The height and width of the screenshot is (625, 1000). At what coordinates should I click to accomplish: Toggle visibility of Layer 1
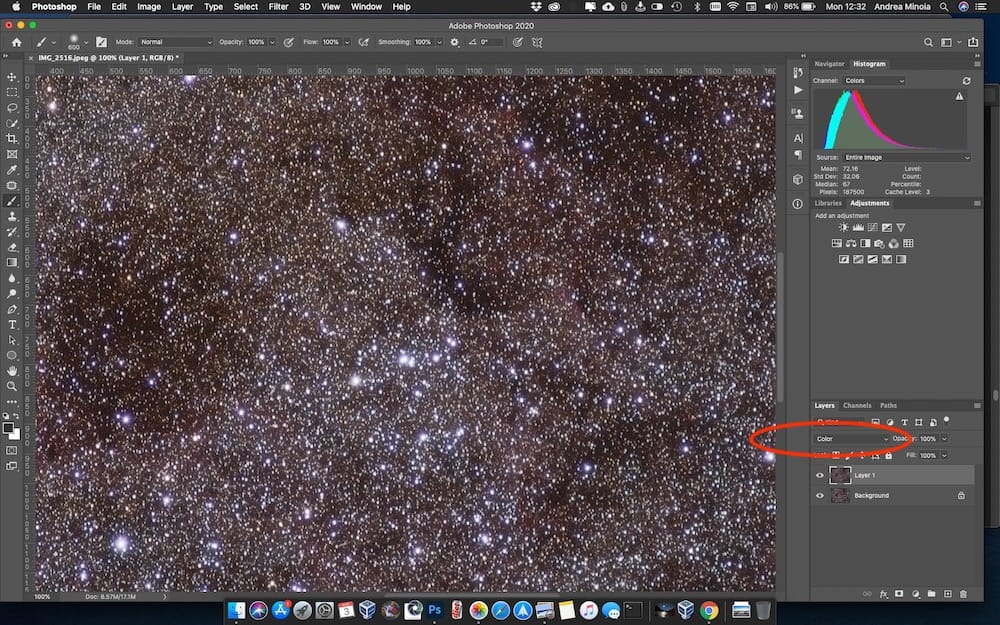click(820, 476)
